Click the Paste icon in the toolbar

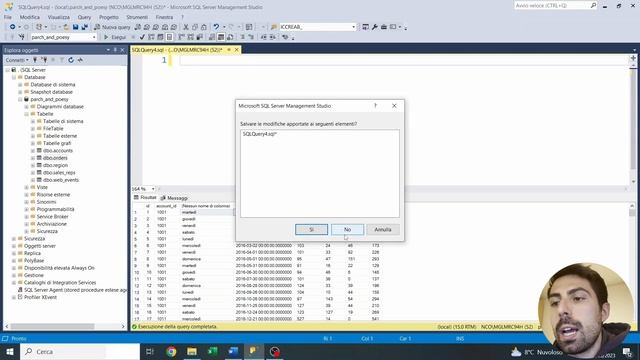tap(204, 27)
